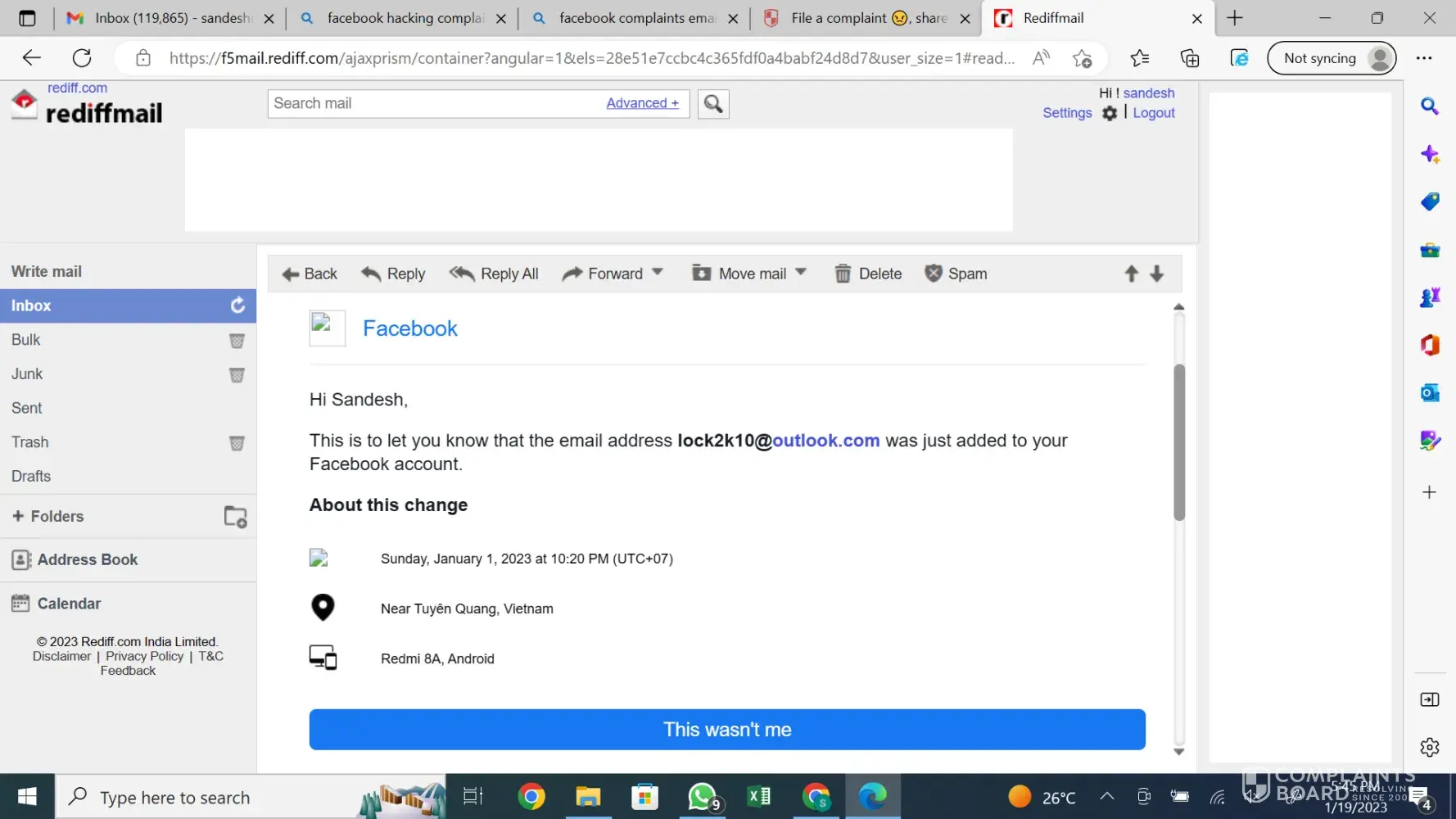Switch to File a complaint tab

click(x=866, y=18)
